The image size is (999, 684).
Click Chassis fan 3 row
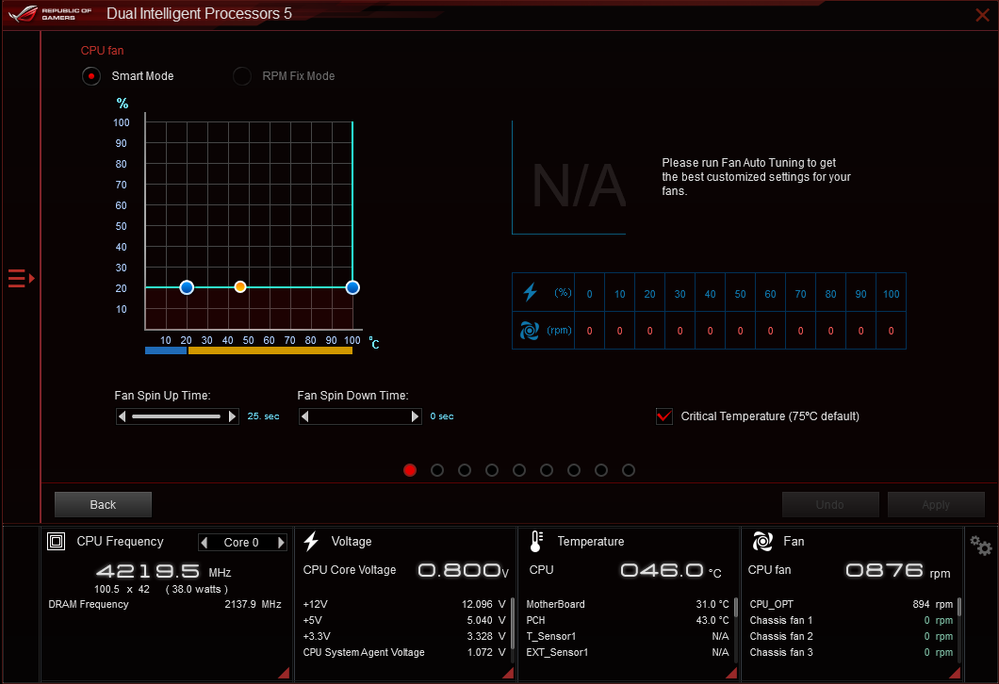click(851, 652)
